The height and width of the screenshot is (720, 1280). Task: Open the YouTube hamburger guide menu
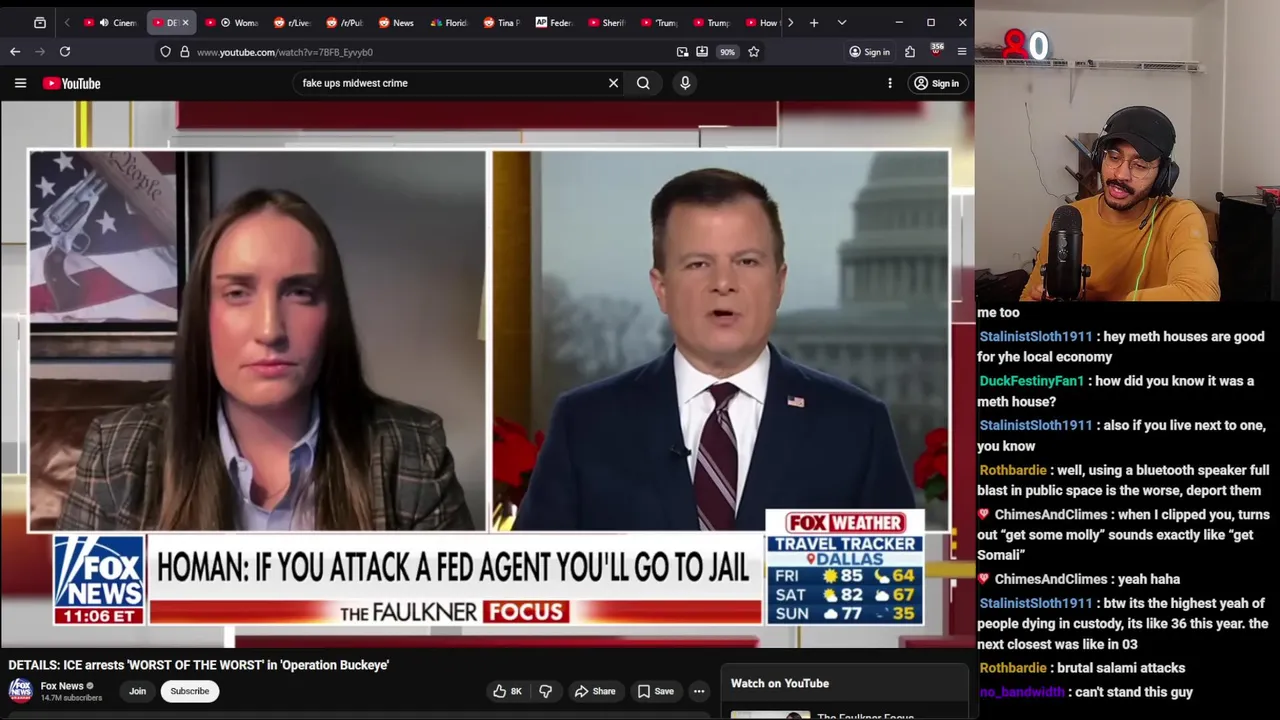click(x=20, y=83)
